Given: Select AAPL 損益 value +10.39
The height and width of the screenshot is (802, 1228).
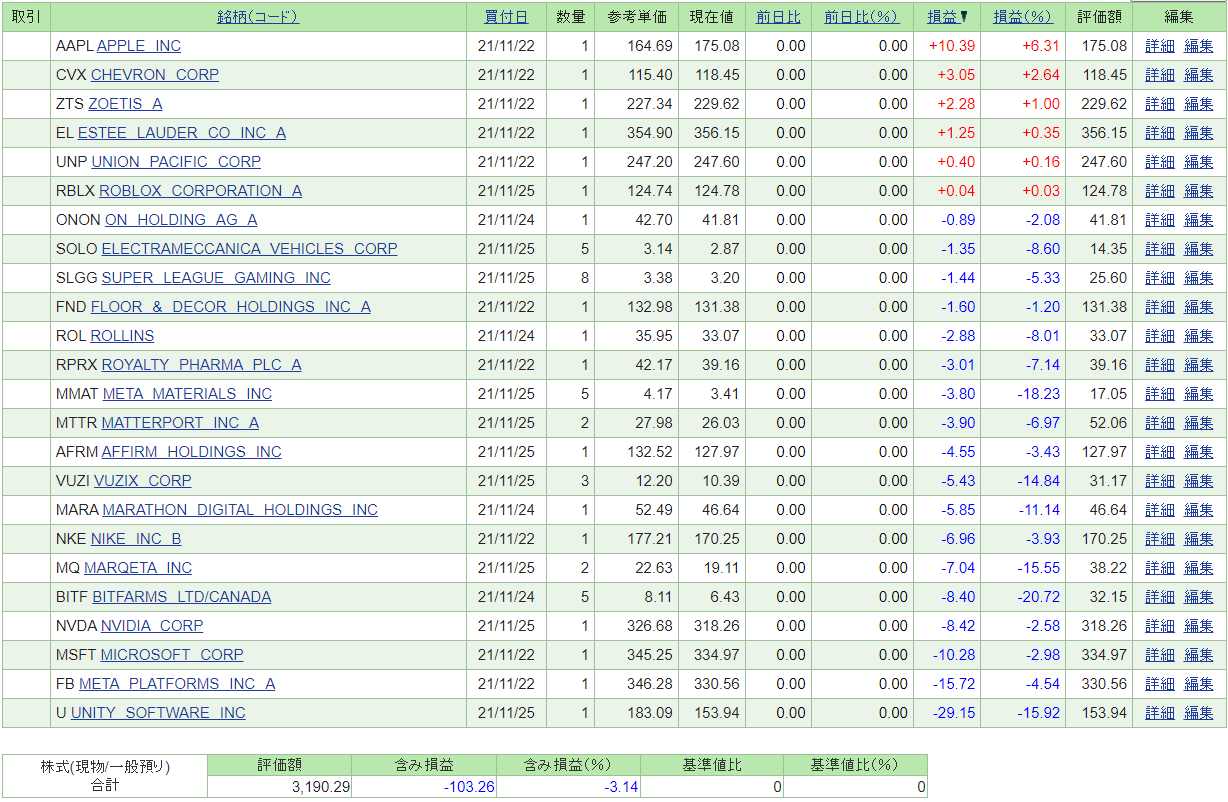Looking at the screenshot, I should click(x=952, y=46).
